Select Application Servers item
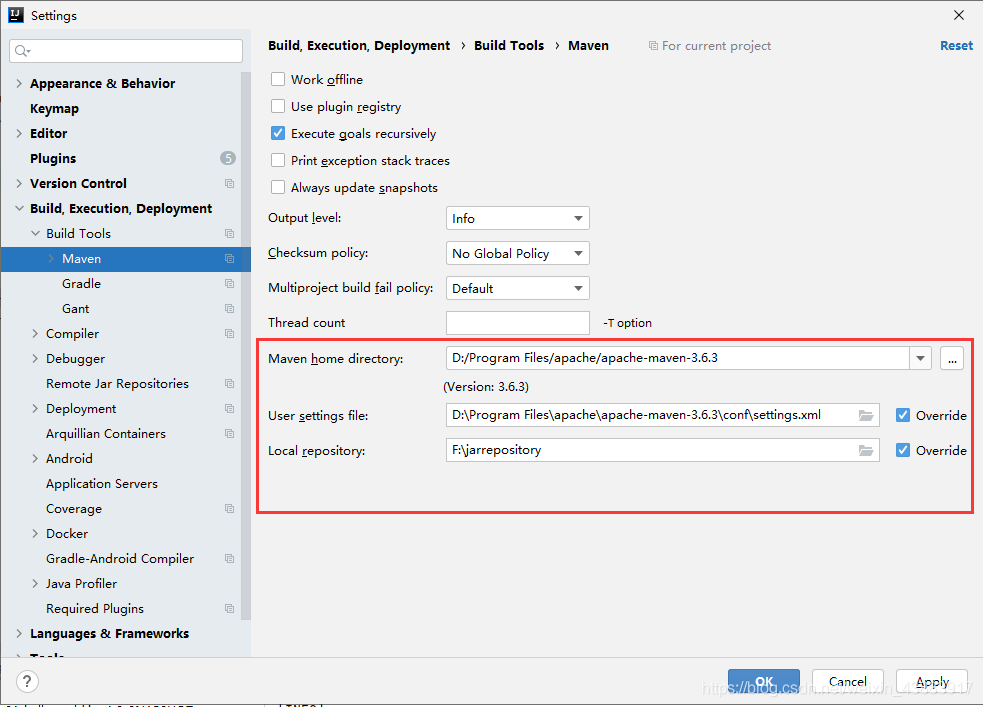Viewport: 983px width, 707px height. click(x=102, y=484)
